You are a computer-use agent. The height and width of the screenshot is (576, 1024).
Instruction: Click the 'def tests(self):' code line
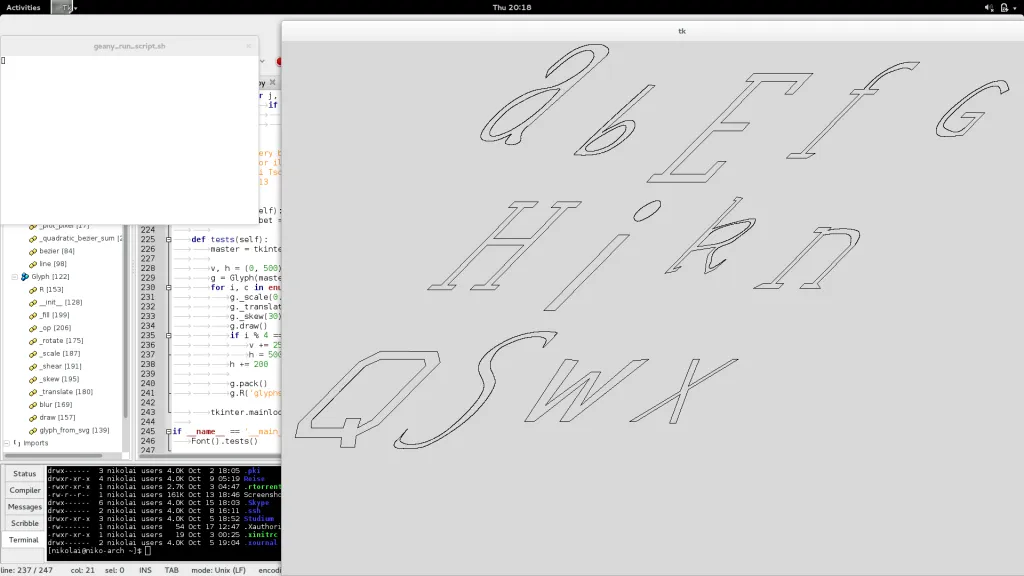coord(229,240)
